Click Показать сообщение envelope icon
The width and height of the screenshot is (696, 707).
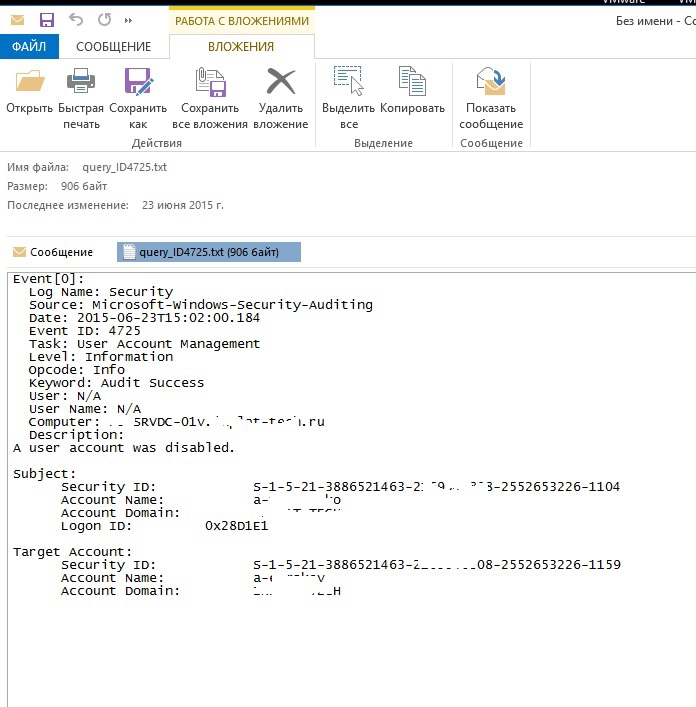coord(491,84)
